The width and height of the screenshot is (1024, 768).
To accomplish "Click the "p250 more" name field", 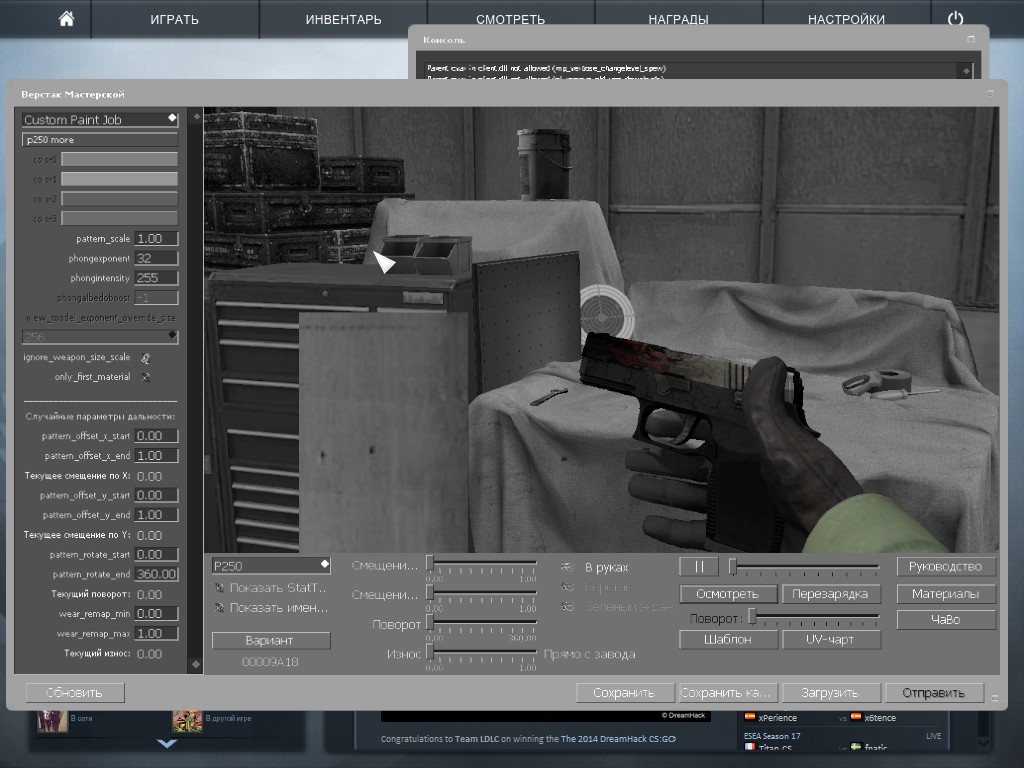I will pos(98,139).
